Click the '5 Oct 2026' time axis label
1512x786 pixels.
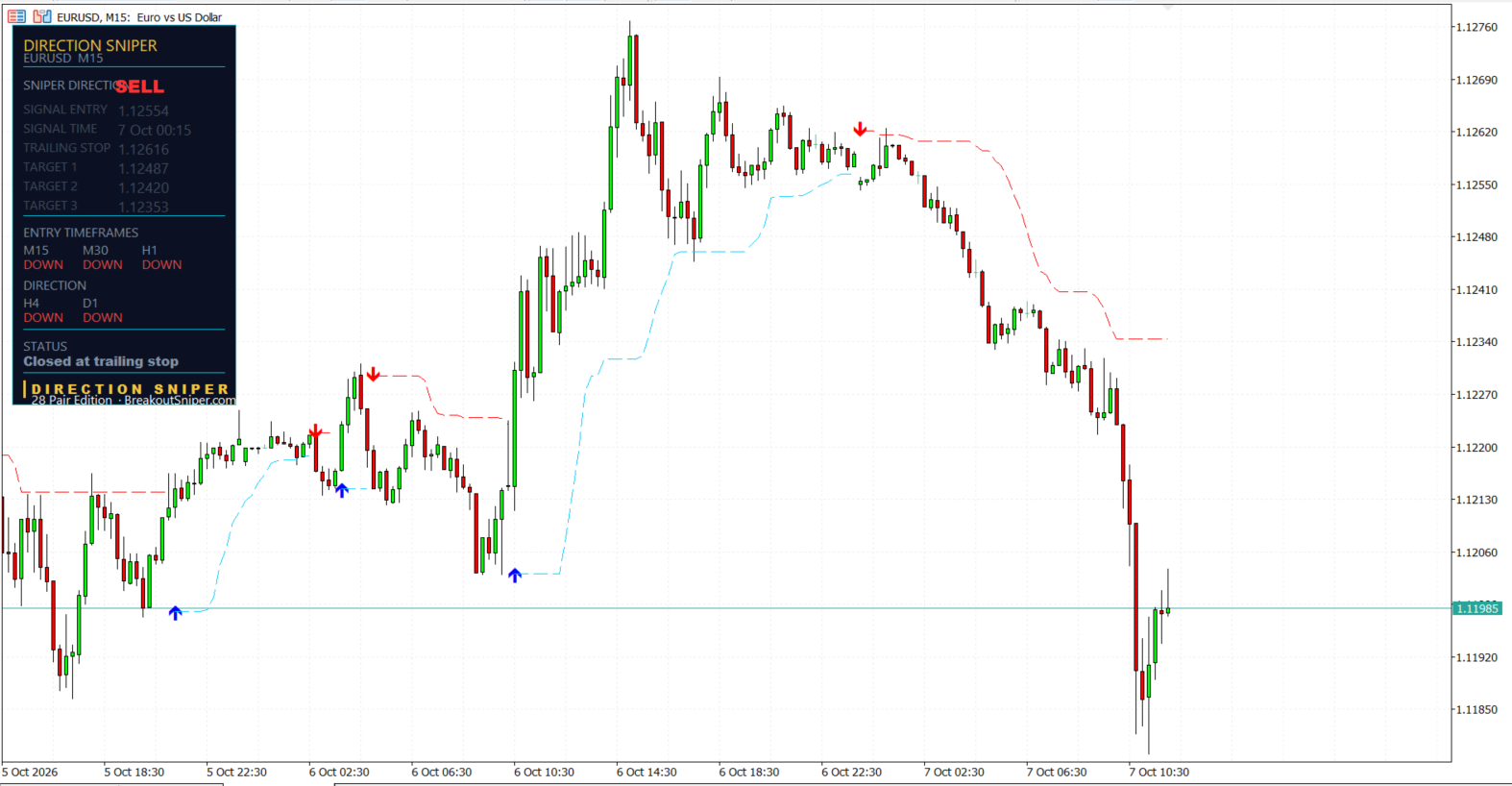coord(30,772)
